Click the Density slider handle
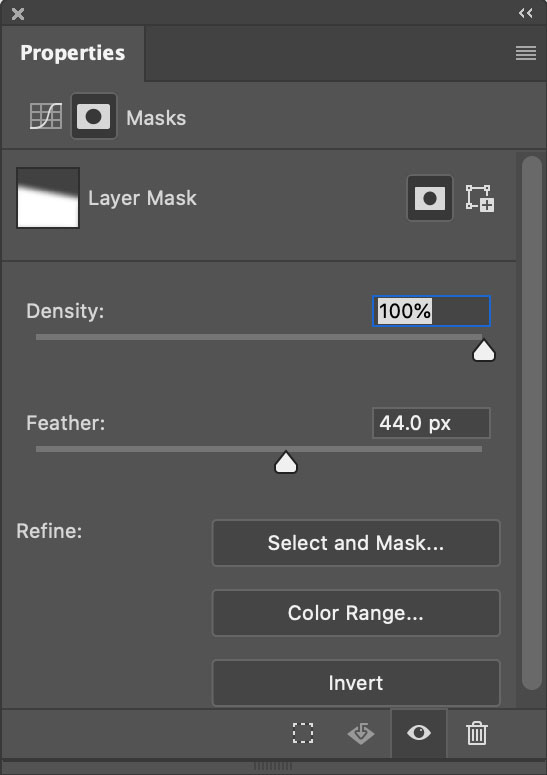 pos(484,350)
